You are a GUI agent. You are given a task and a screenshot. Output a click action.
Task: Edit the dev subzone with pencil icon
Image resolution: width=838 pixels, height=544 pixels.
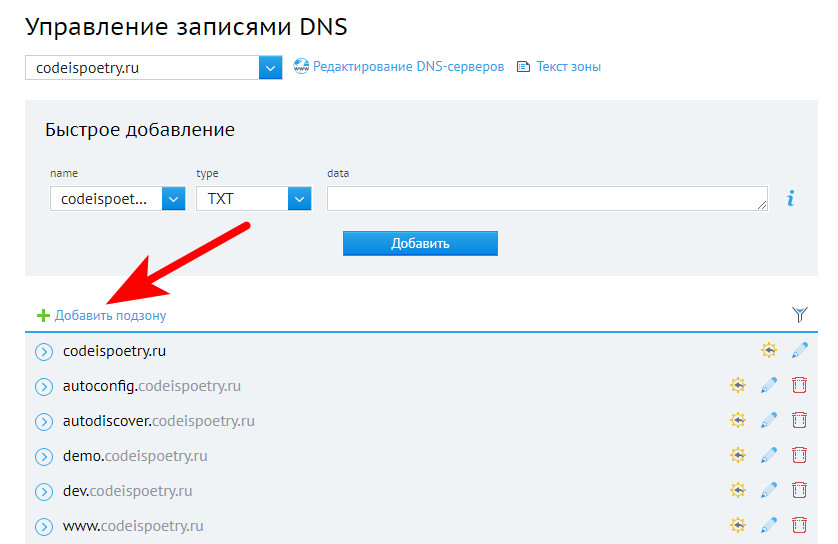(769, 490)
